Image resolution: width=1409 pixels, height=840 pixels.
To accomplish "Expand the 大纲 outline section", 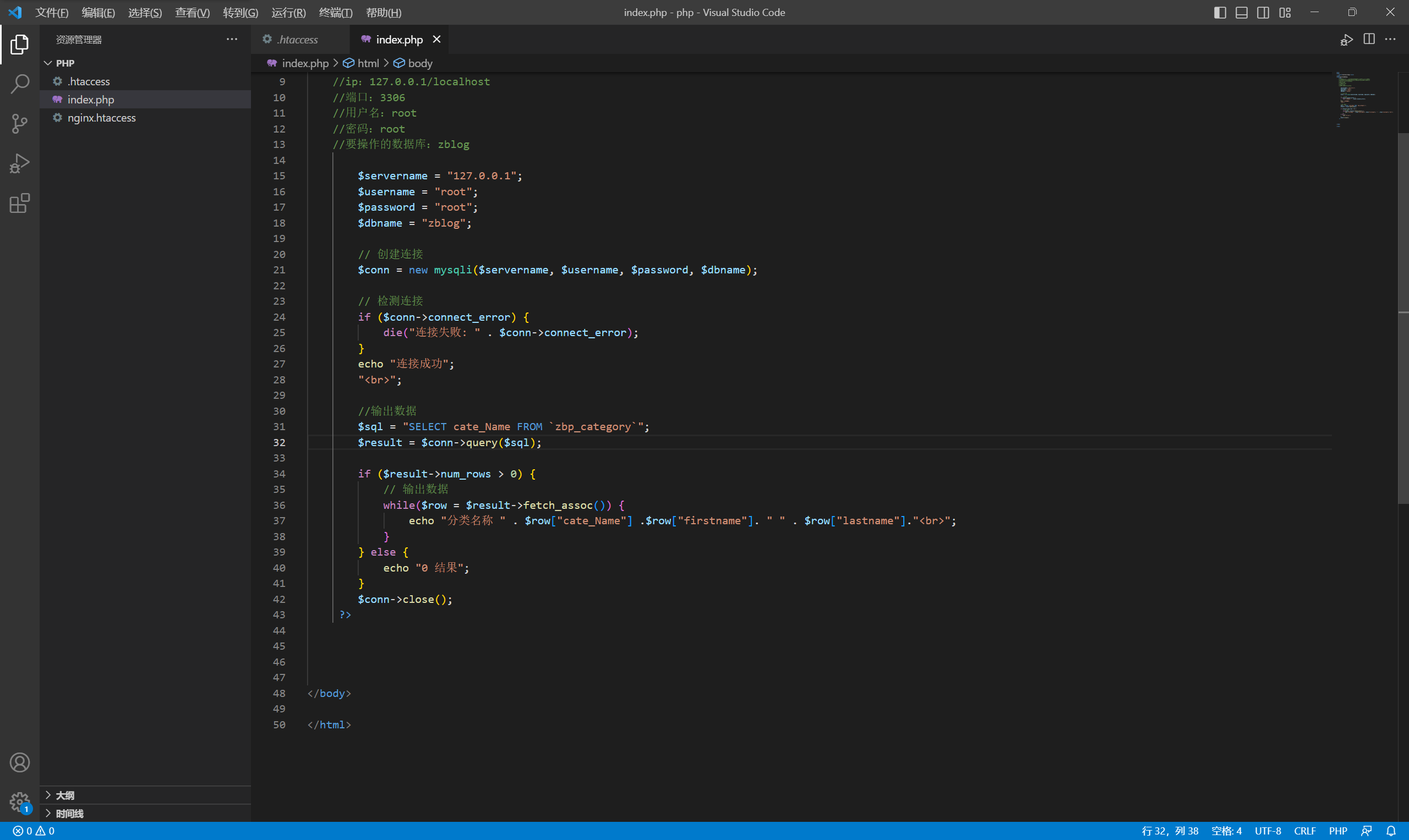I will tap(64, 795).
